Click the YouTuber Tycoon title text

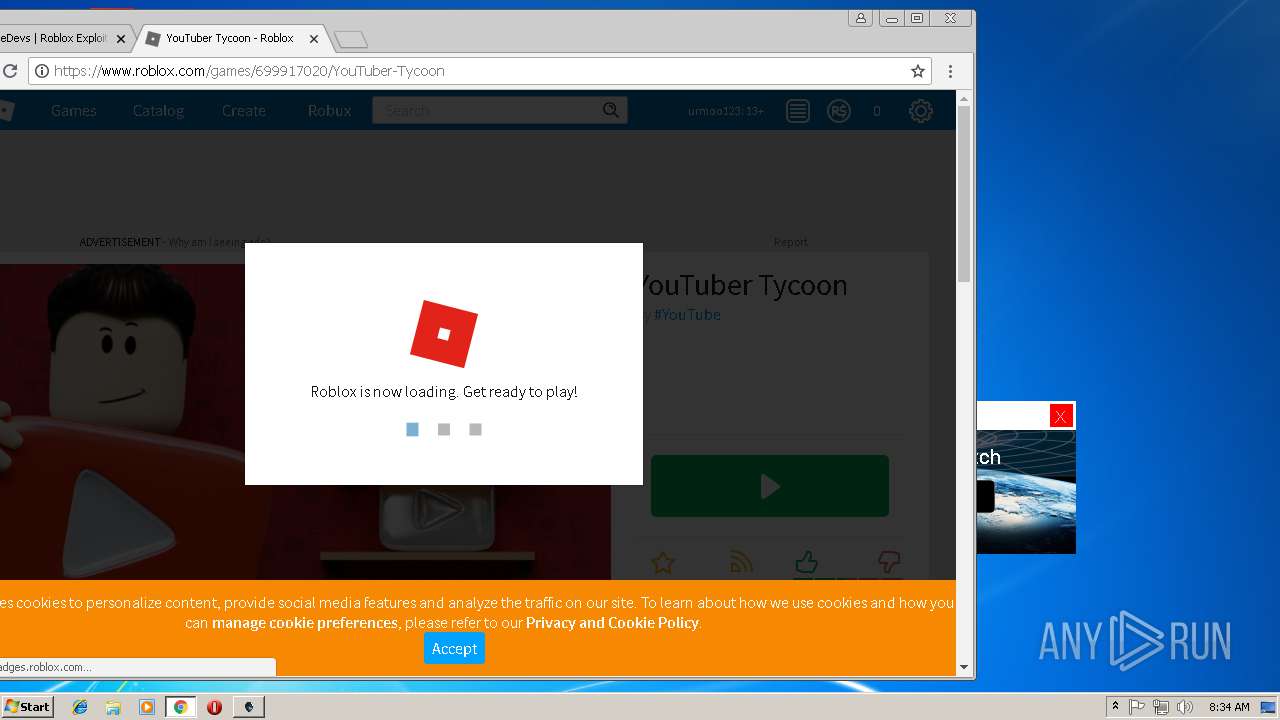743,285
